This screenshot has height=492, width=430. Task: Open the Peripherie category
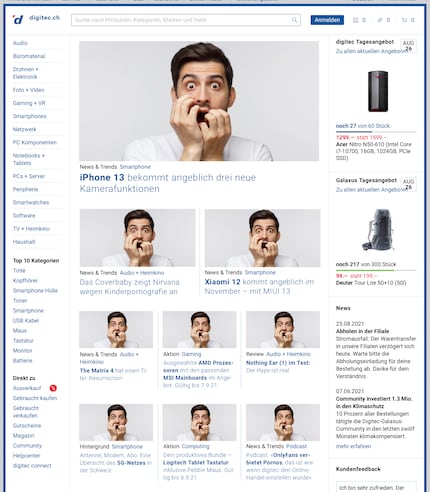pos(25,189)
